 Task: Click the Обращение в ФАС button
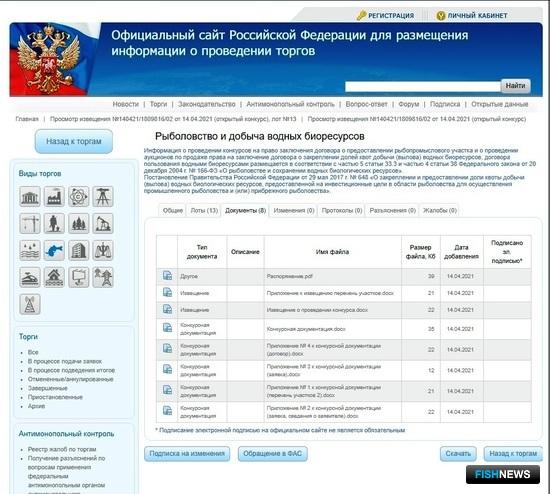(x=273, y=454)
